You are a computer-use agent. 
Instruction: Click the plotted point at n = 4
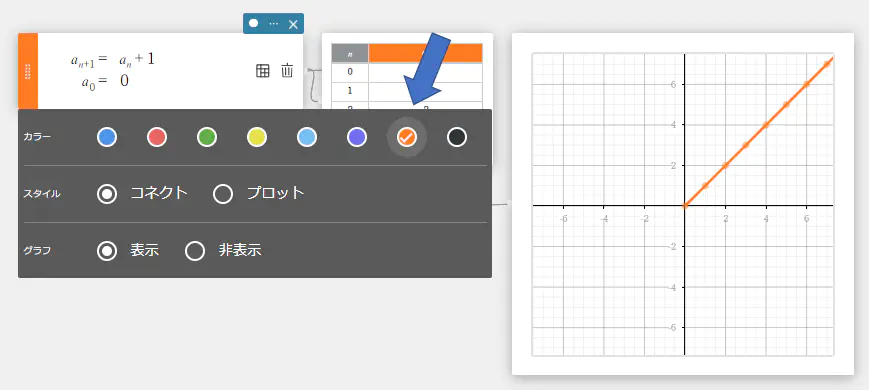[766, 125]
